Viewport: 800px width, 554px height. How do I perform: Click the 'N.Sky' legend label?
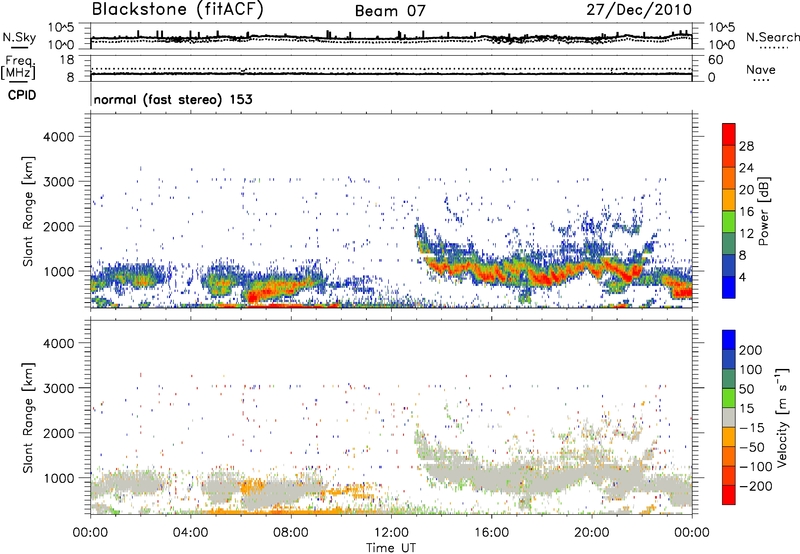point(19,37)
